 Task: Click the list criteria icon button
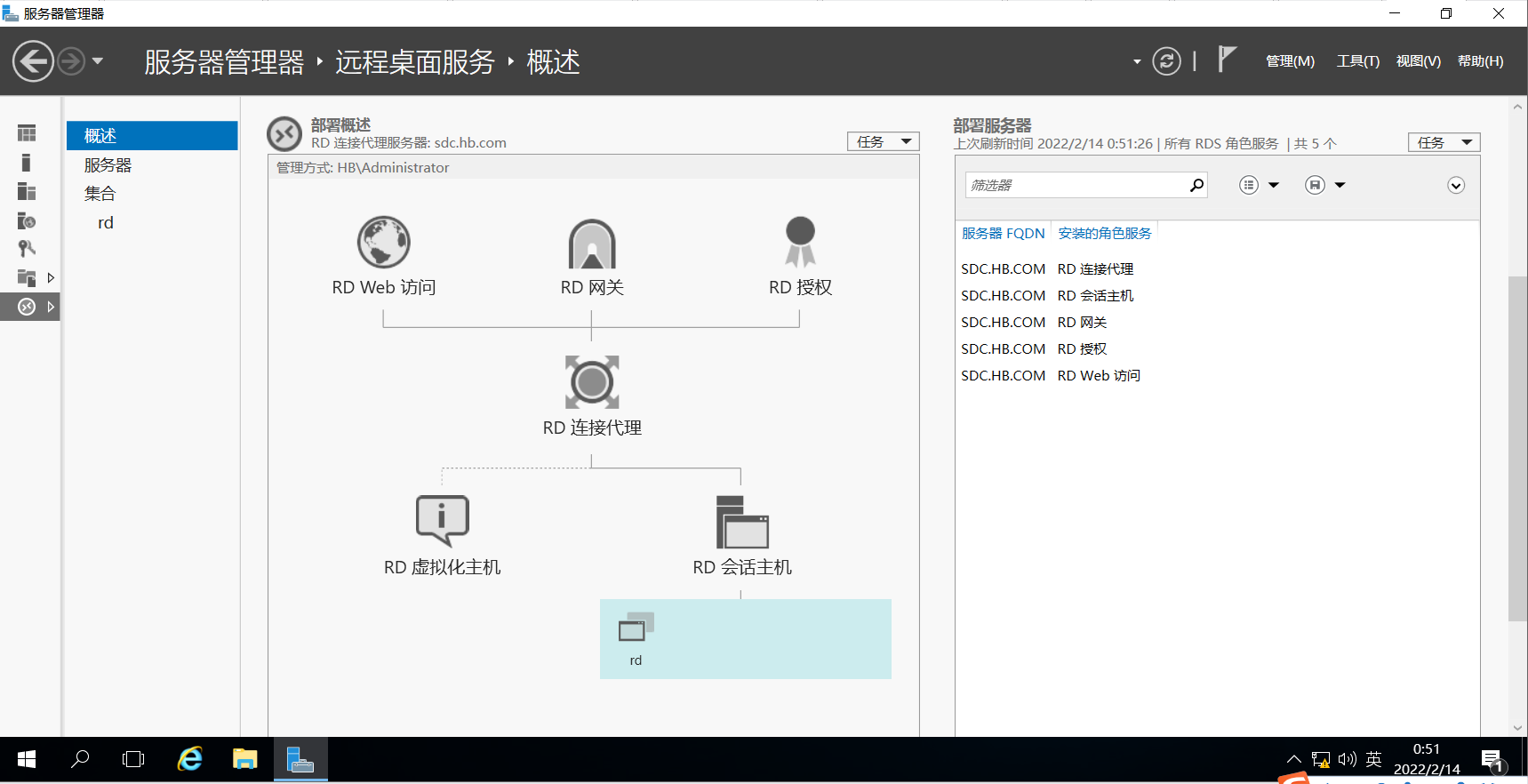tap(1249, 185)
